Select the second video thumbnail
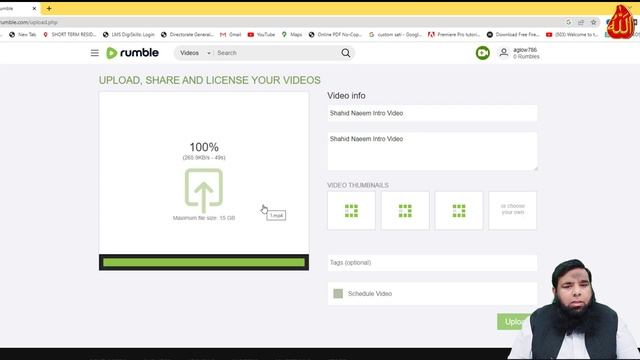 click(x=405, y=211)
